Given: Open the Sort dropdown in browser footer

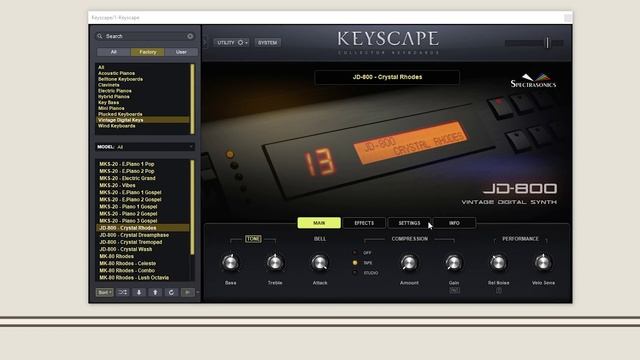Looking at the screenshot, I should point(104,292).
